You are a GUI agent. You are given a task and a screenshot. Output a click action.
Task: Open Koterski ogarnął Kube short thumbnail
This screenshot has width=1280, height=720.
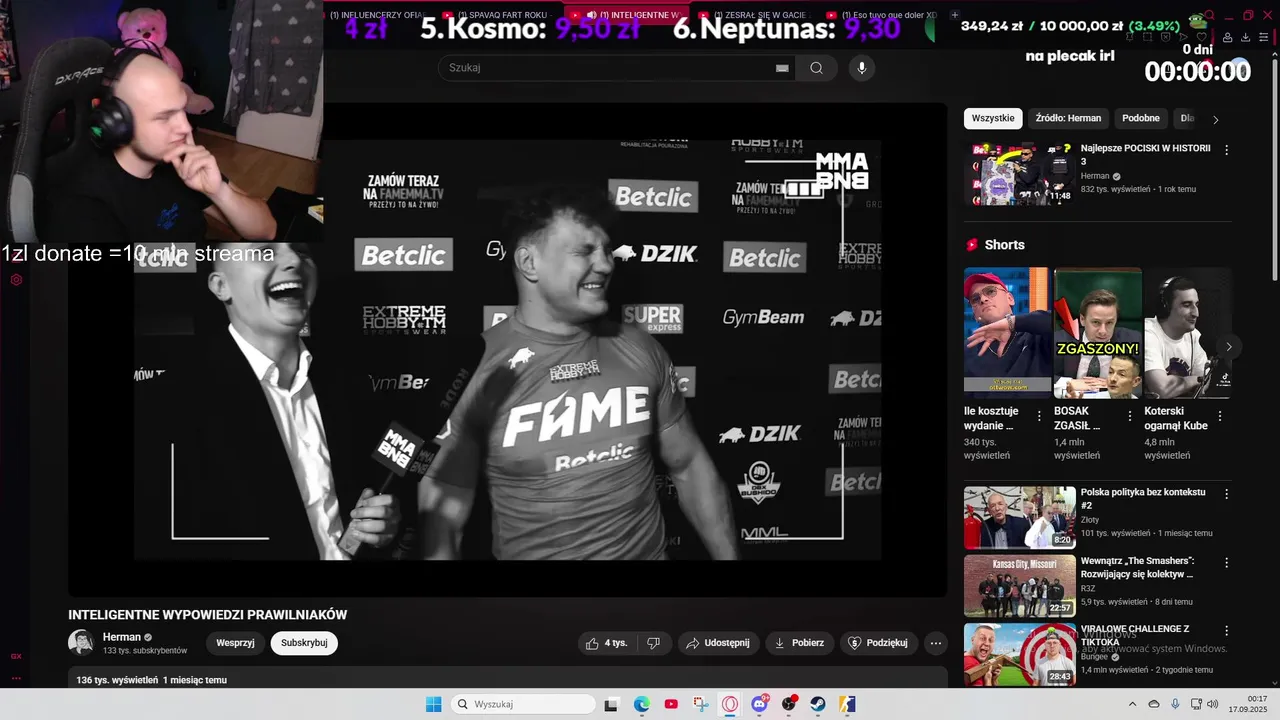[1187, 332]
